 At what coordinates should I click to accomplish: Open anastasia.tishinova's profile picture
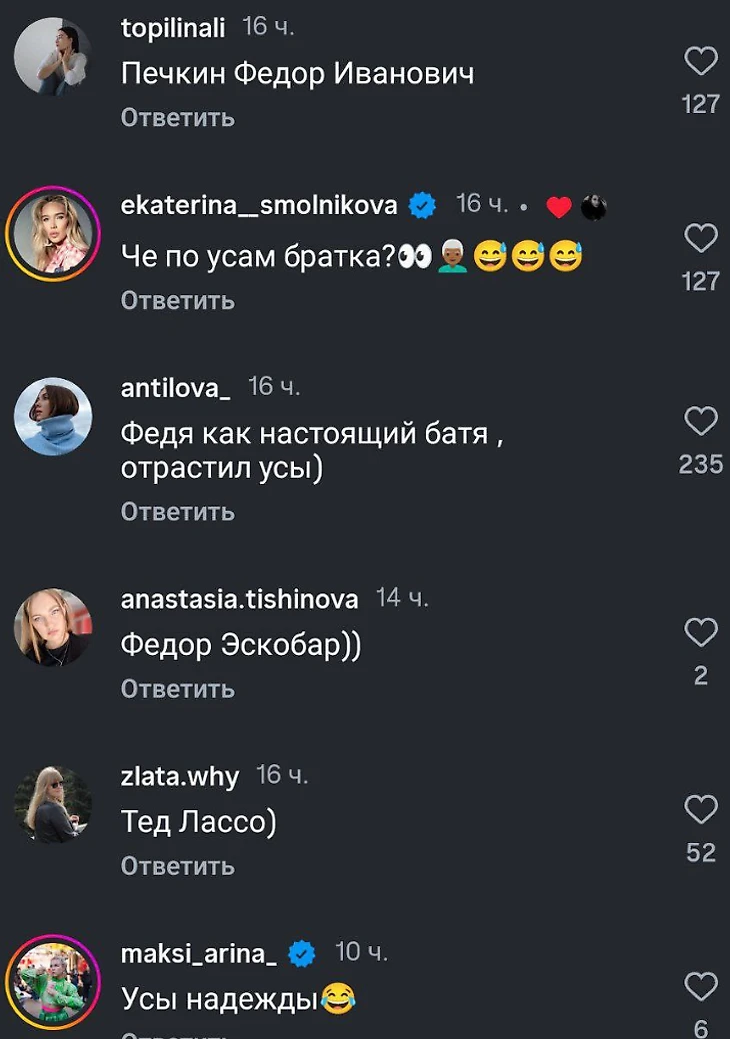point(52,627)
